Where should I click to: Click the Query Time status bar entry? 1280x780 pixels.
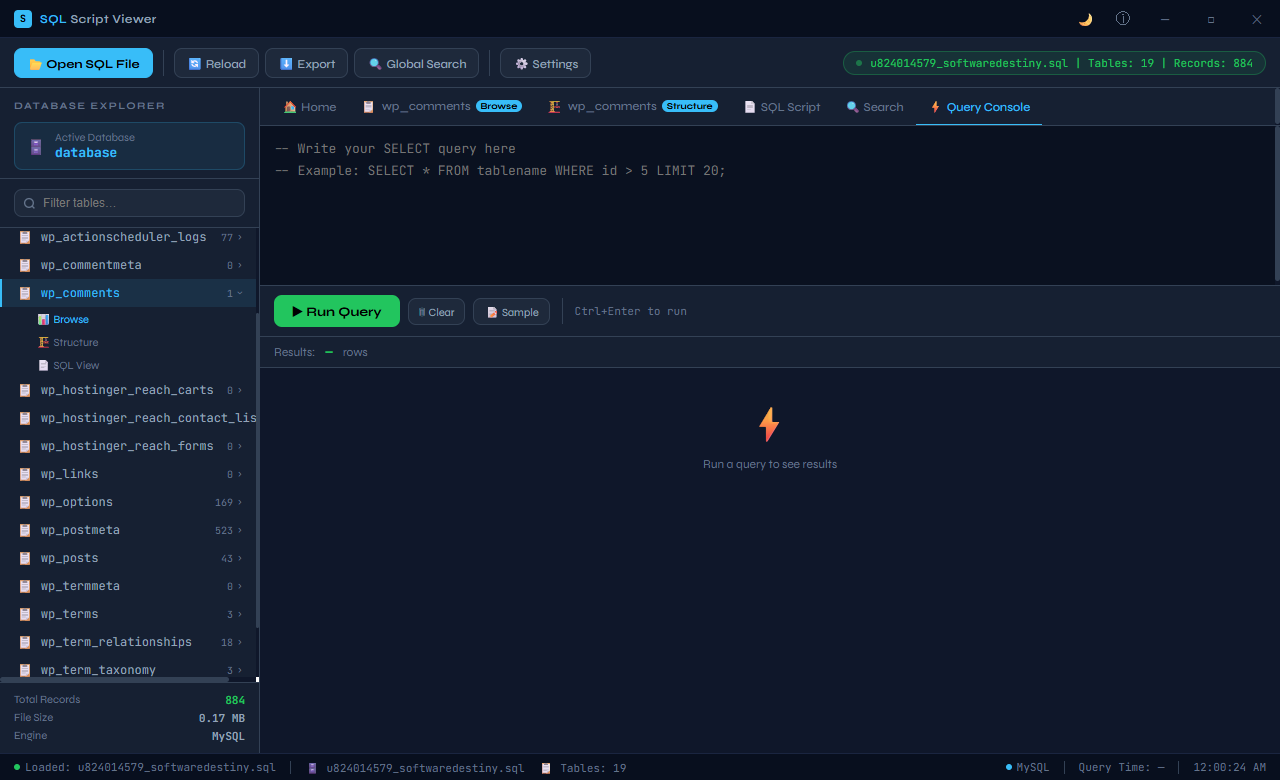(x=1121, y=768)
